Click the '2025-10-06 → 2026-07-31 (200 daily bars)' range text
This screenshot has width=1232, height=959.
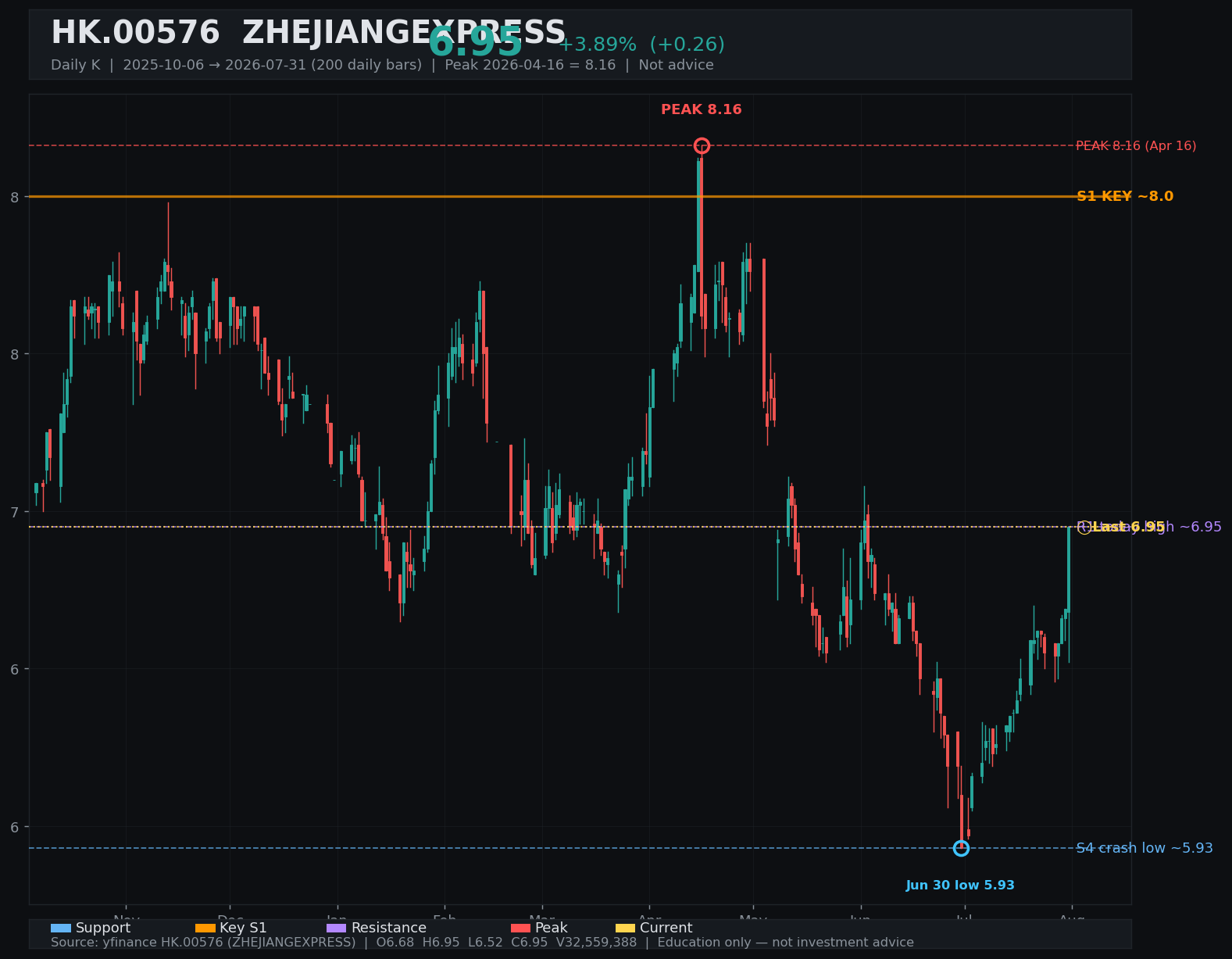point(273,65)
